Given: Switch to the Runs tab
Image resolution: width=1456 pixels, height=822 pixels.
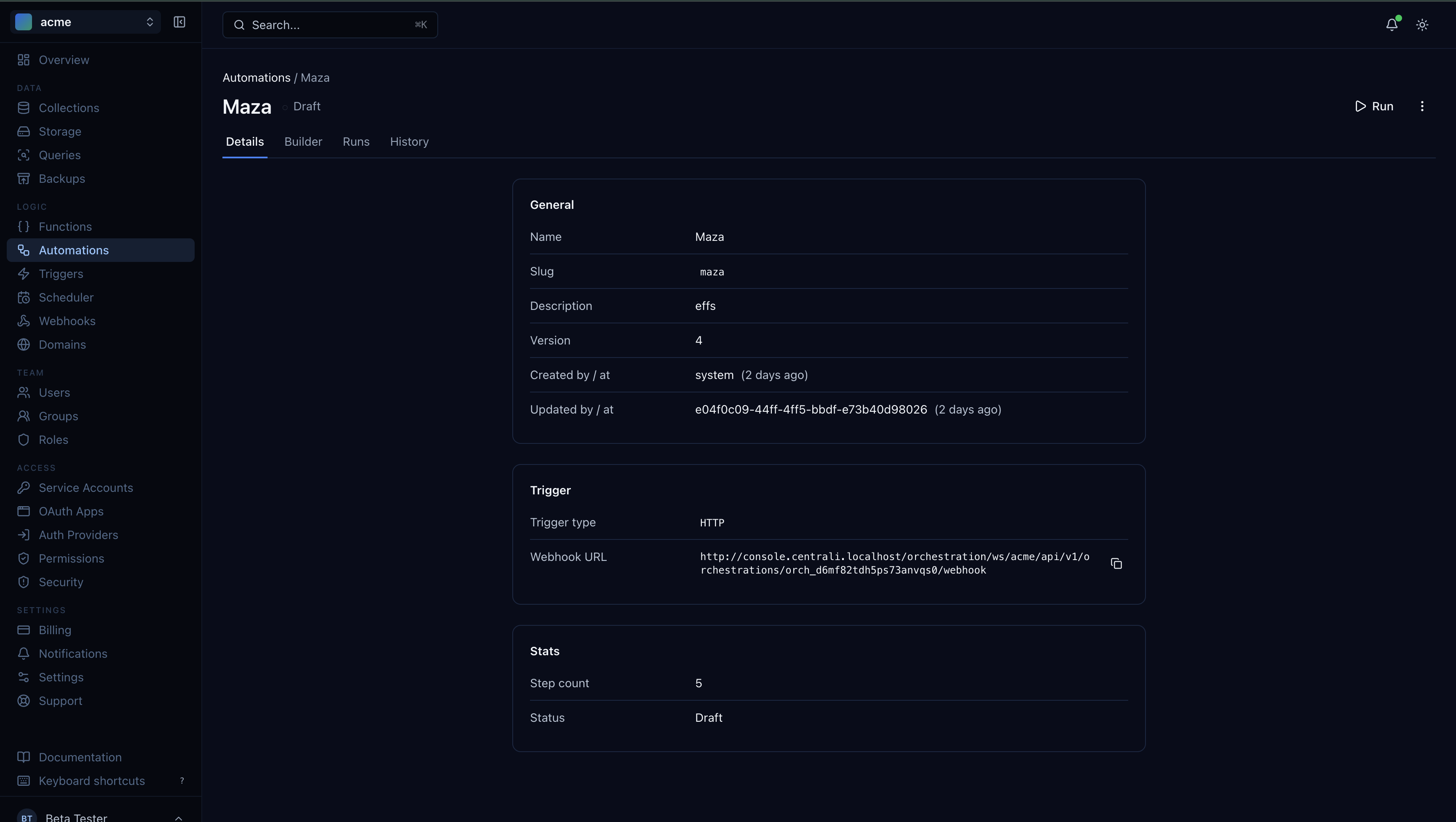Looking at the screenshot, I should tap(356, 142).
